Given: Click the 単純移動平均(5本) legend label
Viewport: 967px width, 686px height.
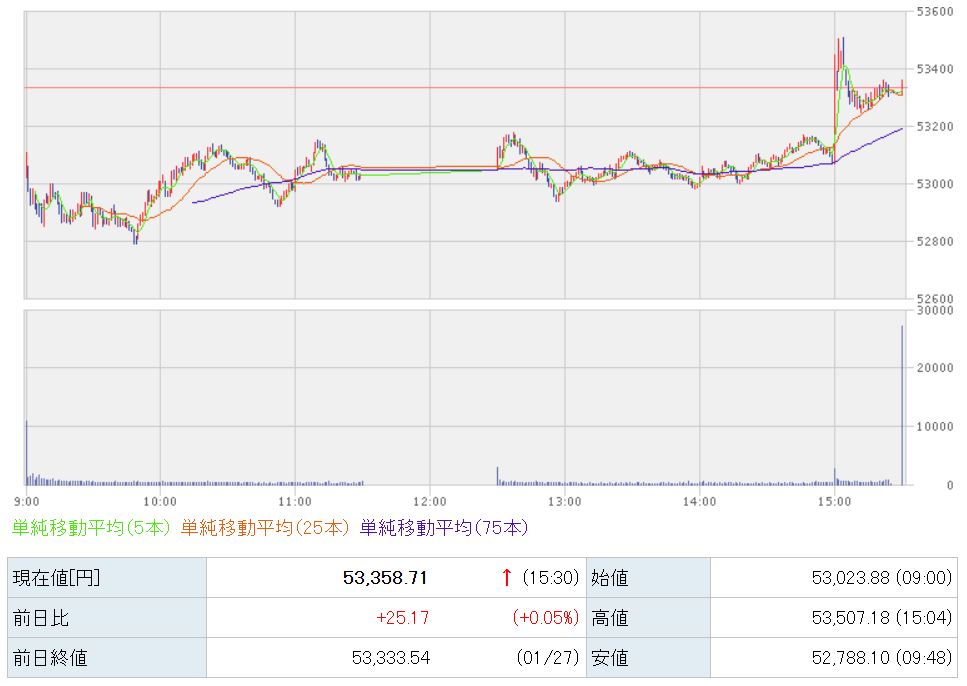Looking at the screenshot, I should pyautogui.click(x=92, y=527).
